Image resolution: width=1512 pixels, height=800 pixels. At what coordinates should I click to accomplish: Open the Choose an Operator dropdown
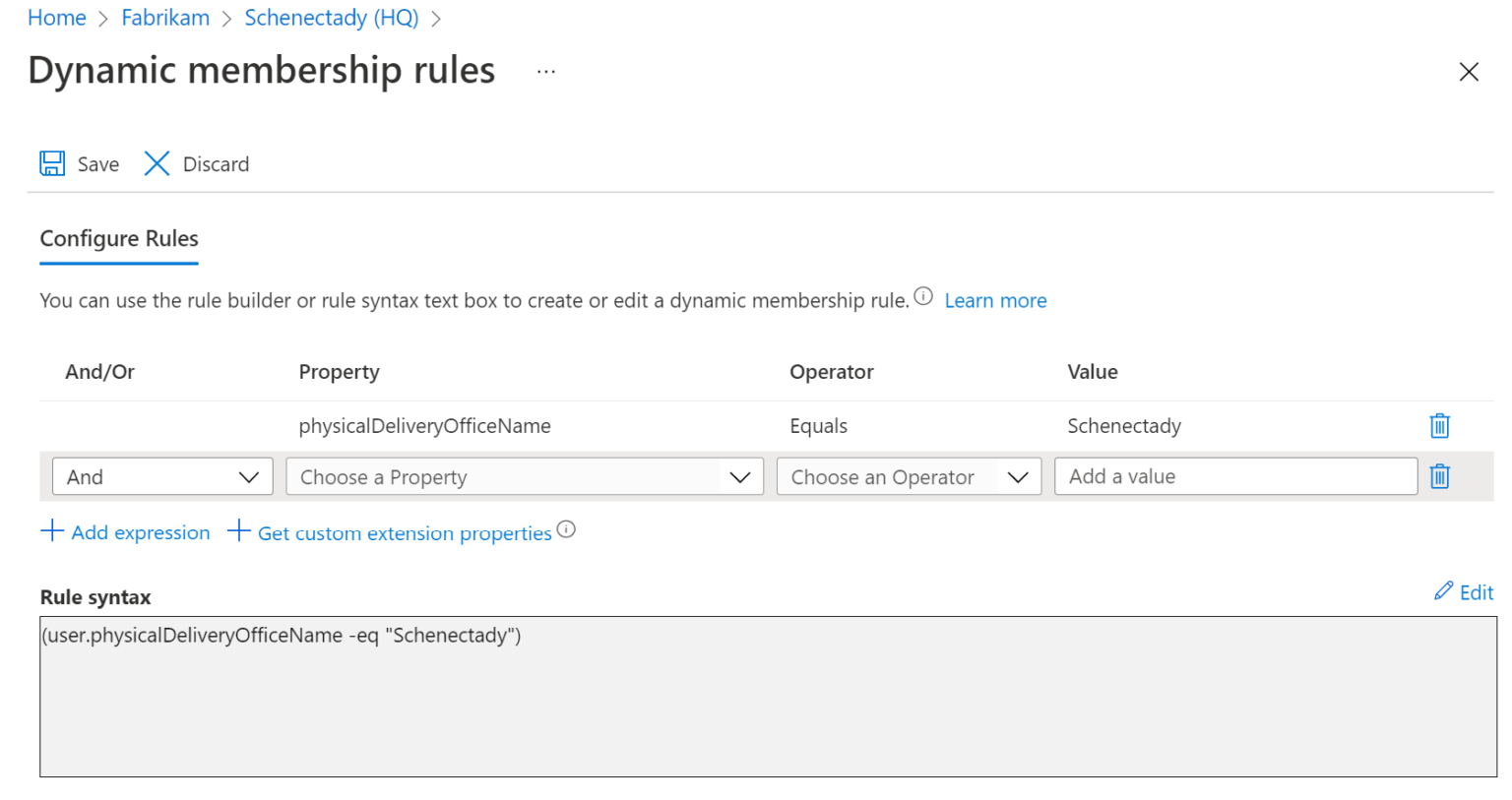point(908,477)
